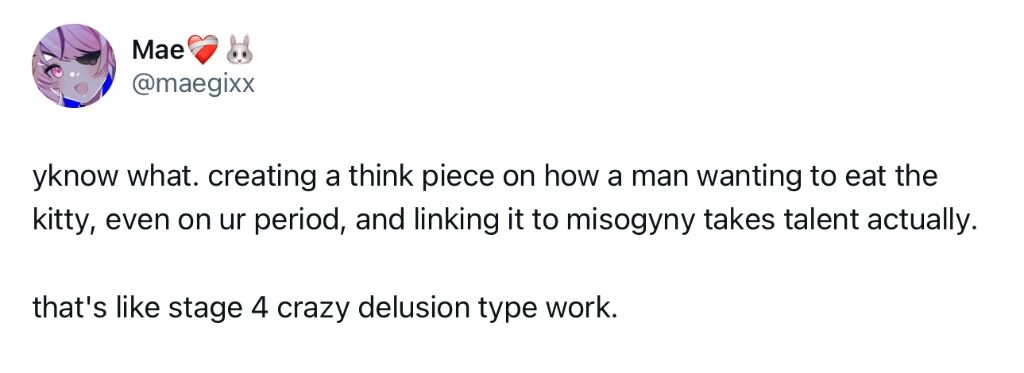Click the word 'that's' starting the last line

[65, 307]
